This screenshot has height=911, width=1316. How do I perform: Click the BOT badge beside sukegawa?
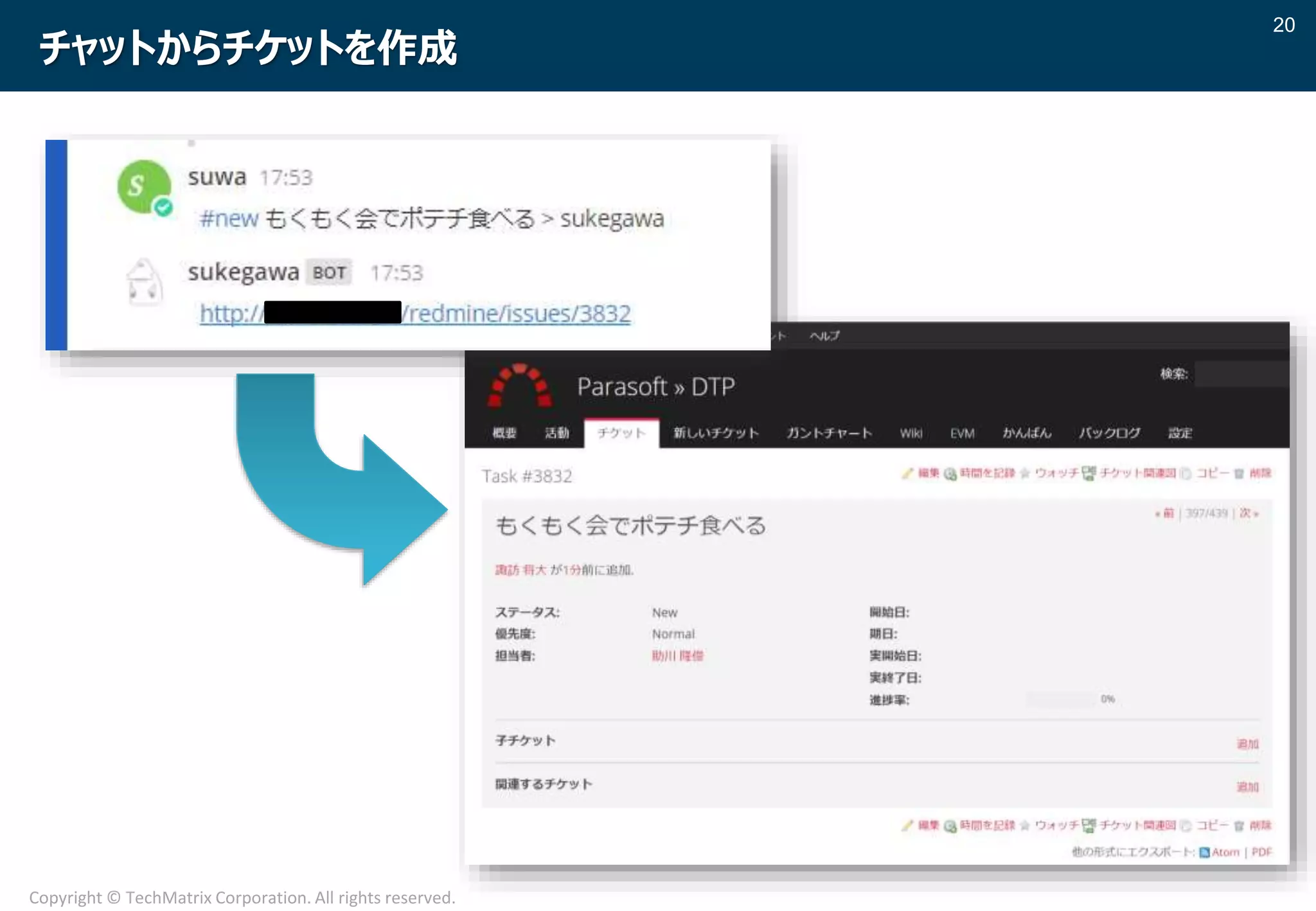tap(329, 273)
